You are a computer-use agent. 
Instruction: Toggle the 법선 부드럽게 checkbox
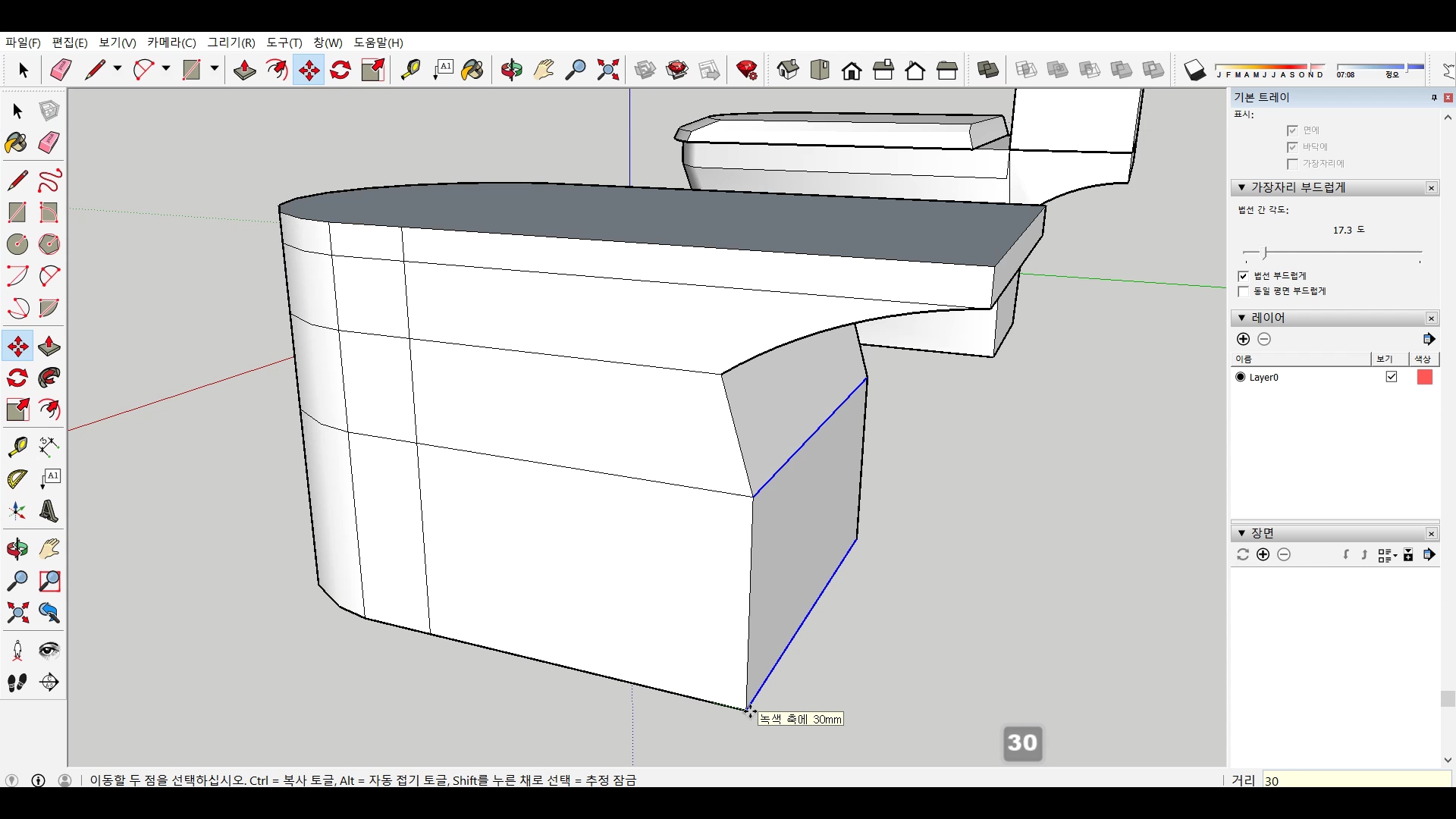tap(1243, 276)
